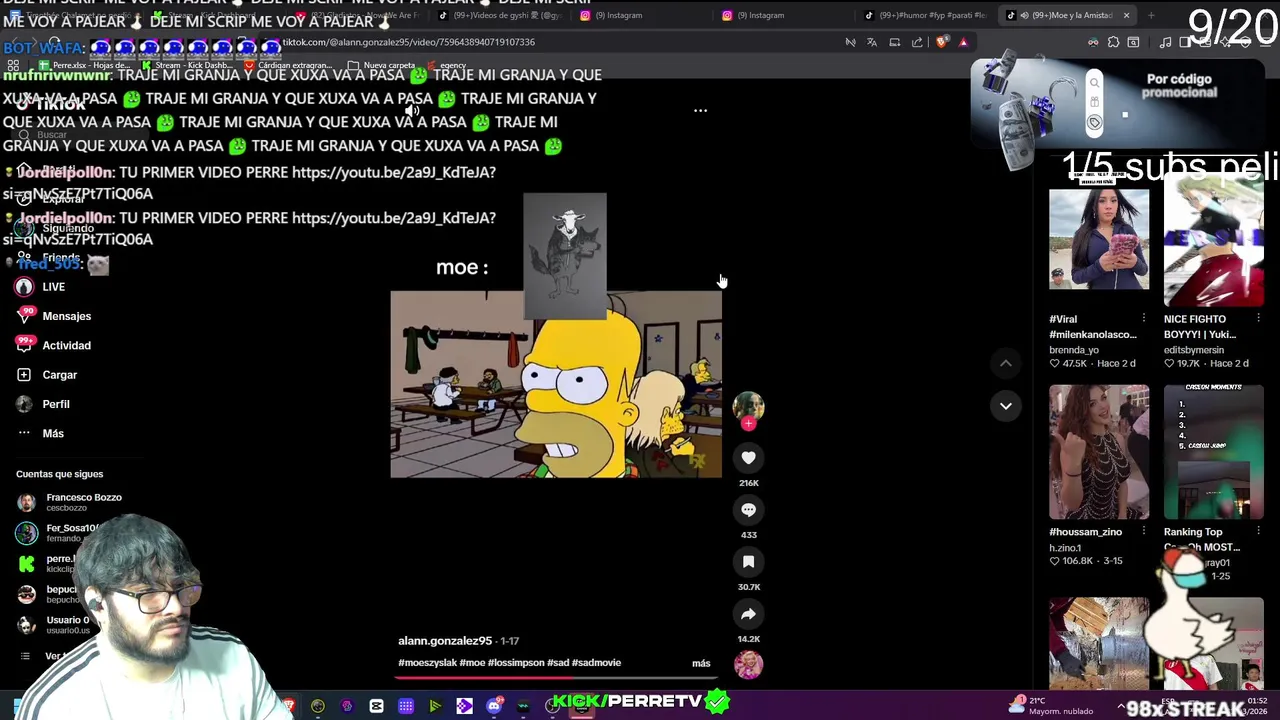Open the Perfil avatar icon in sidebar
The height and width of the screenshot is (720, 1280).
coord(24,404)
